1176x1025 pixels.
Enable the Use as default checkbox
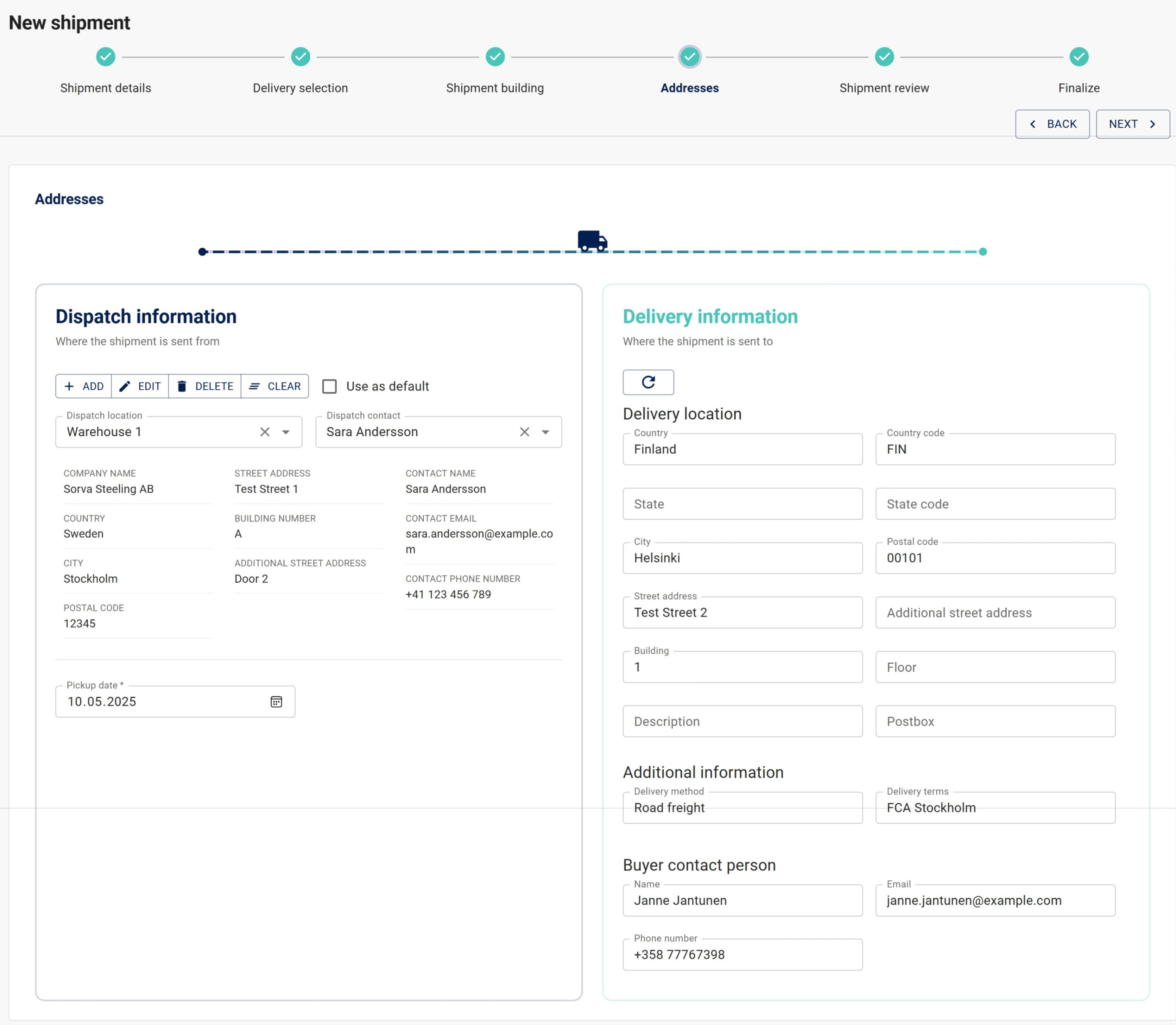(330, 386)
